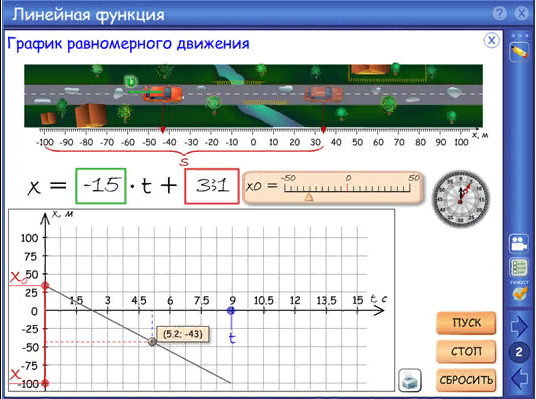Click the x0 slider triangle handle

309,197
